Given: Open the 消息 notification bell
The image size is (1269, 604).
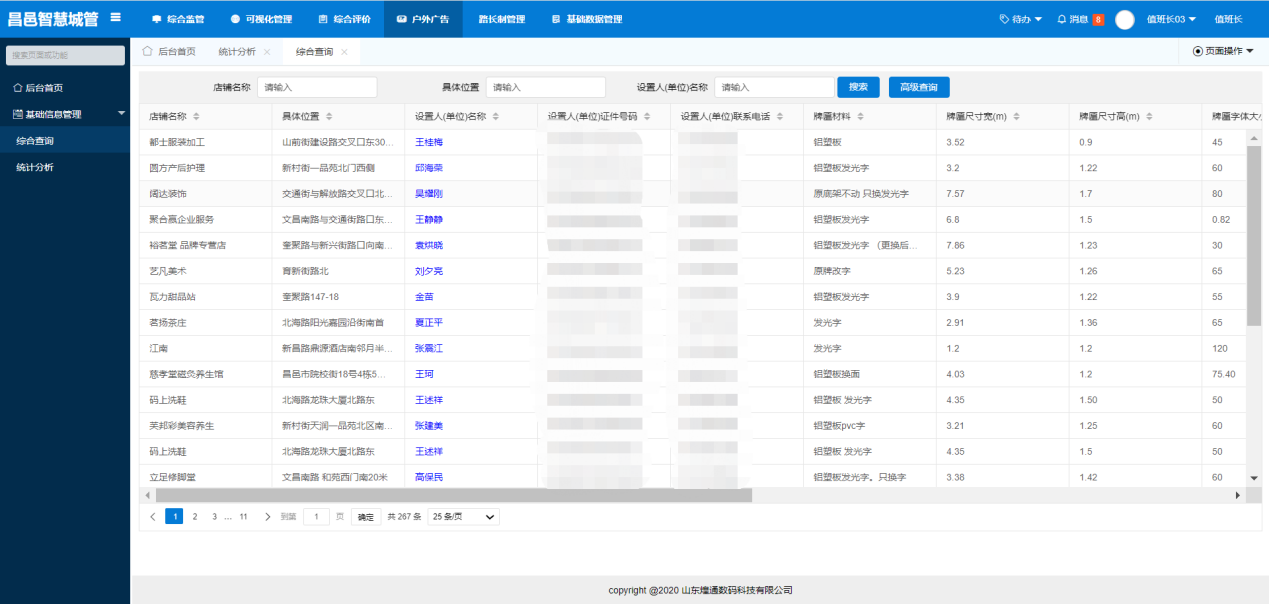Looking at the screenshot, I should tap(1062, 19).
